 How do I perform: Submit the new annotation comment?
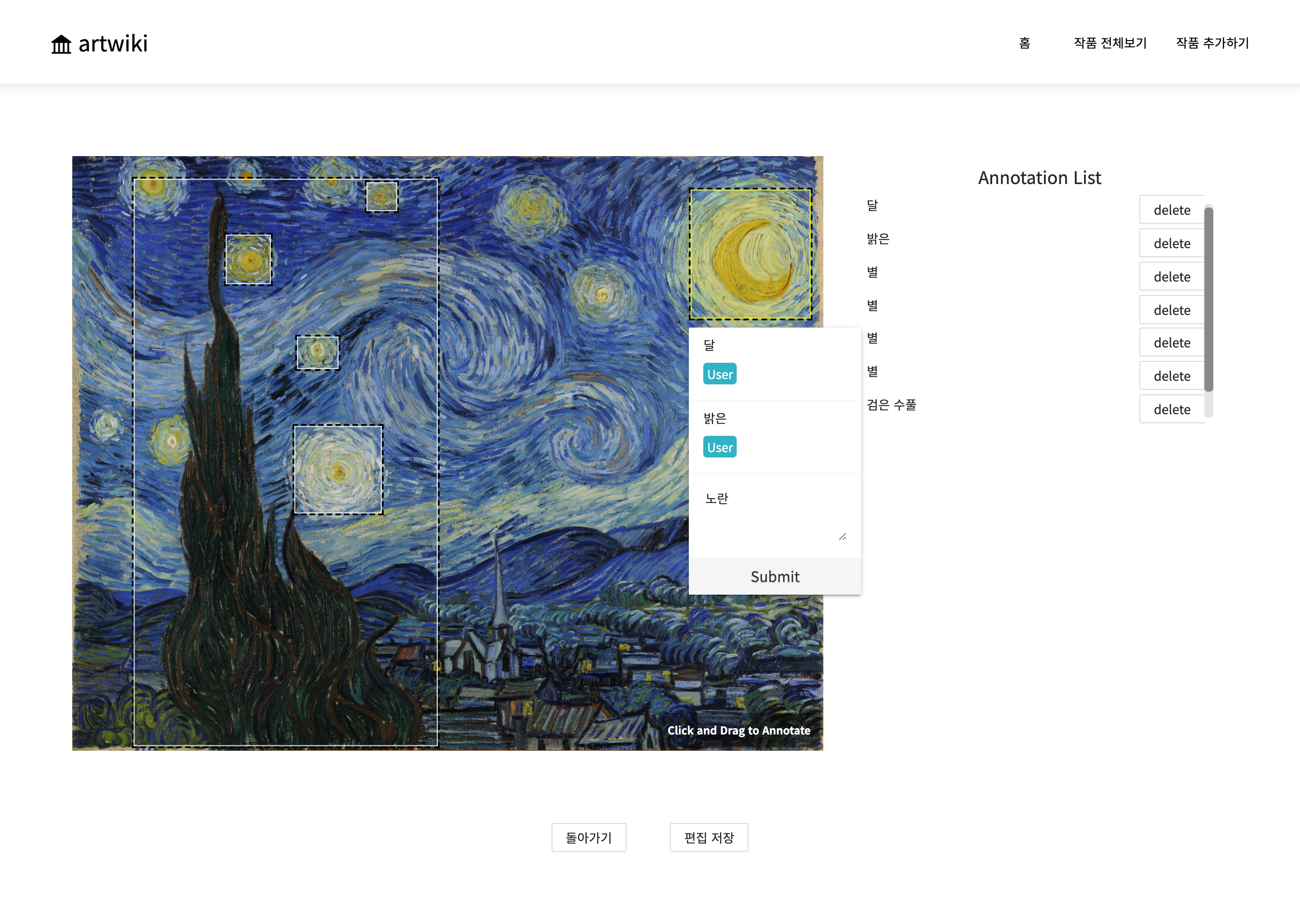(x=774, y=576)
